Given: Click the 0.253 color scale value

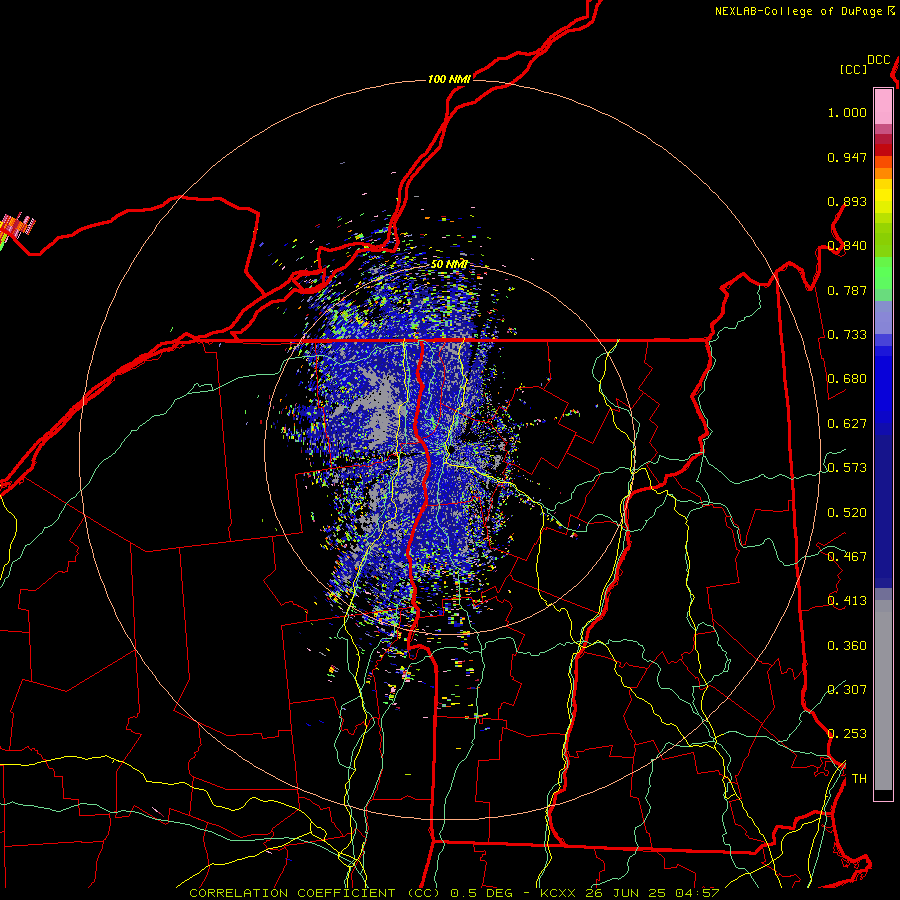Looking at the screenshot, I should [847, 734].
